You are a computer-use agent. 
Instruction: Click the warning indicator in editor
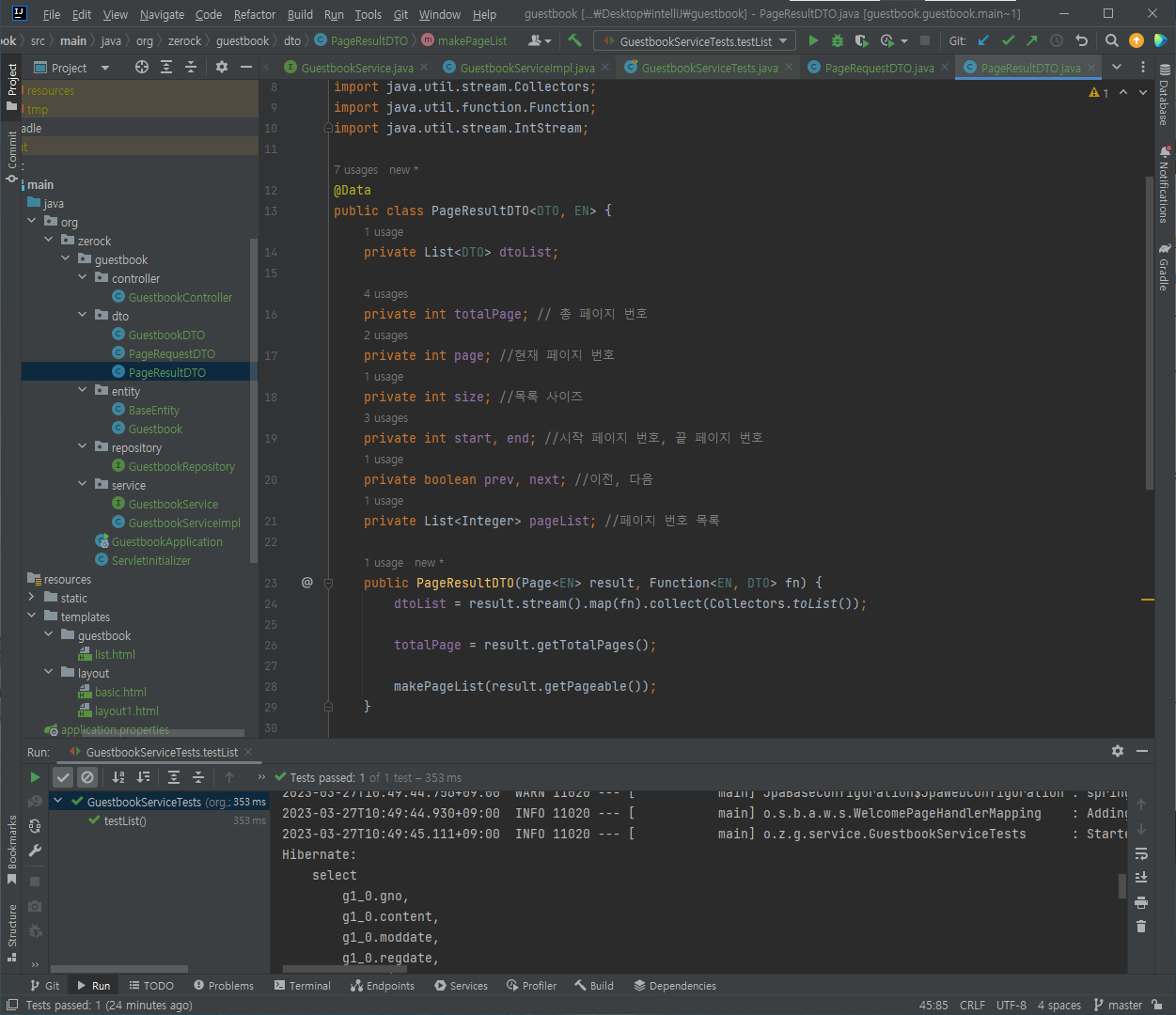coord(1099,92)
